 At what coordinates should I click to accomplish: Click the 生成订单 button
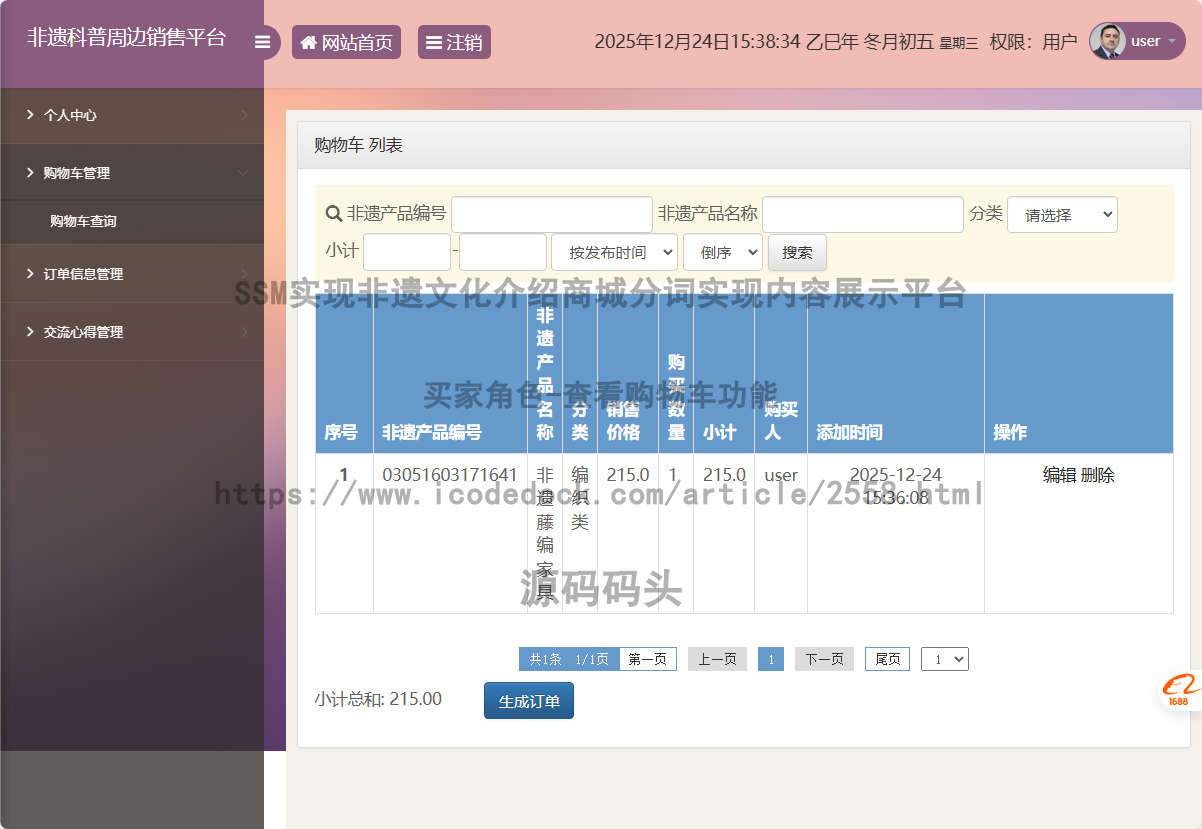click(x=528, y=701)
